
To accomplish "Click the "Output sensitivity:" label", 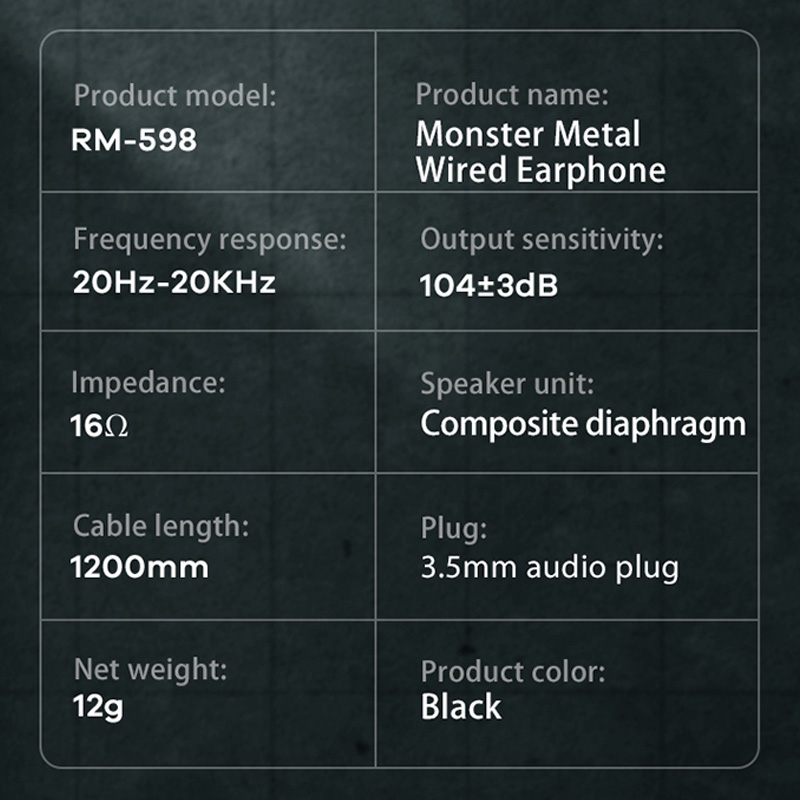I will (x=542, y=240).
